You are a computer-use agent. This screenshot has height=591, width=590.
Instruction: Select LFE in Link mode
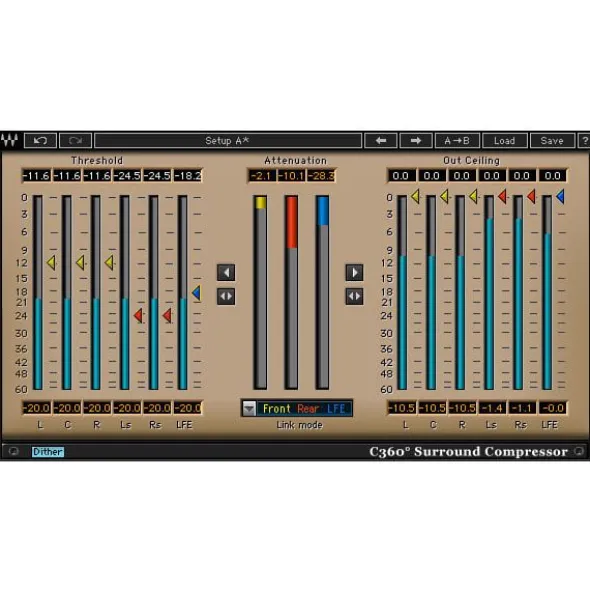(x=336, y=409)
